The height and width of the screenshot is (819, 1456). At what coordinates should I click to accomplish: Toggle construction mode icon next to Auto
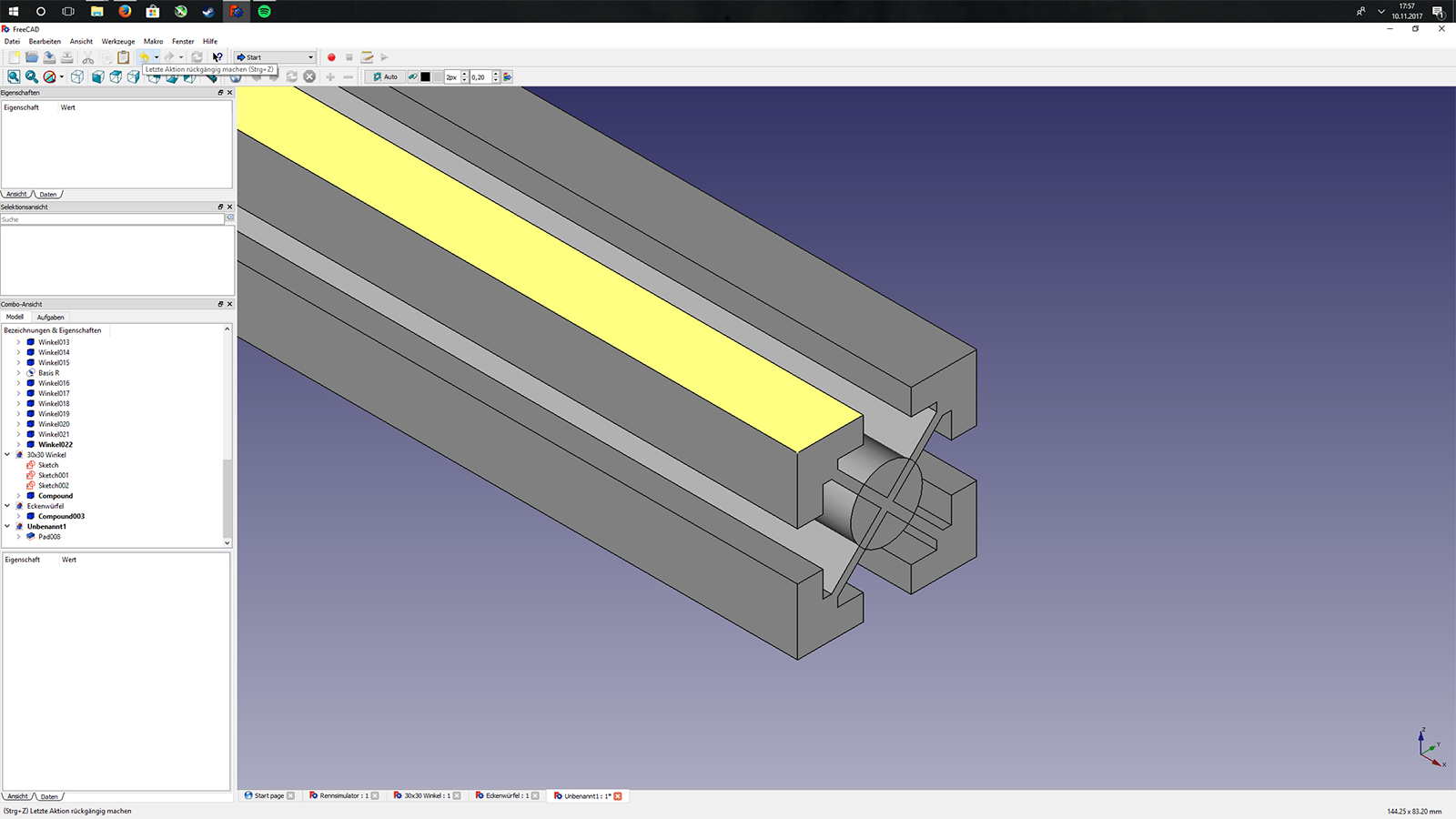(x=413, y=77)
